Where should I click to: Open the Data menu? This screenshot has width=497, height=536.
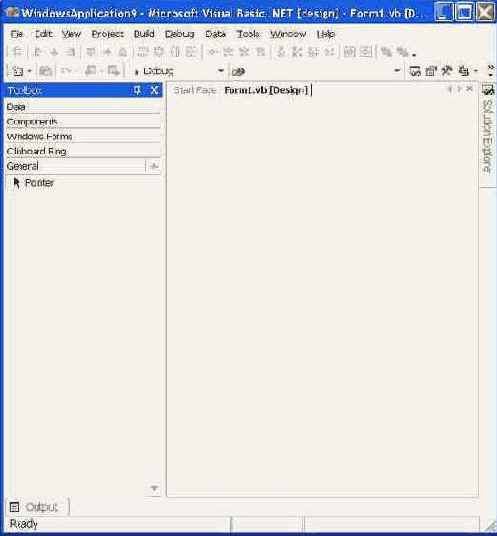pos(215,34)
